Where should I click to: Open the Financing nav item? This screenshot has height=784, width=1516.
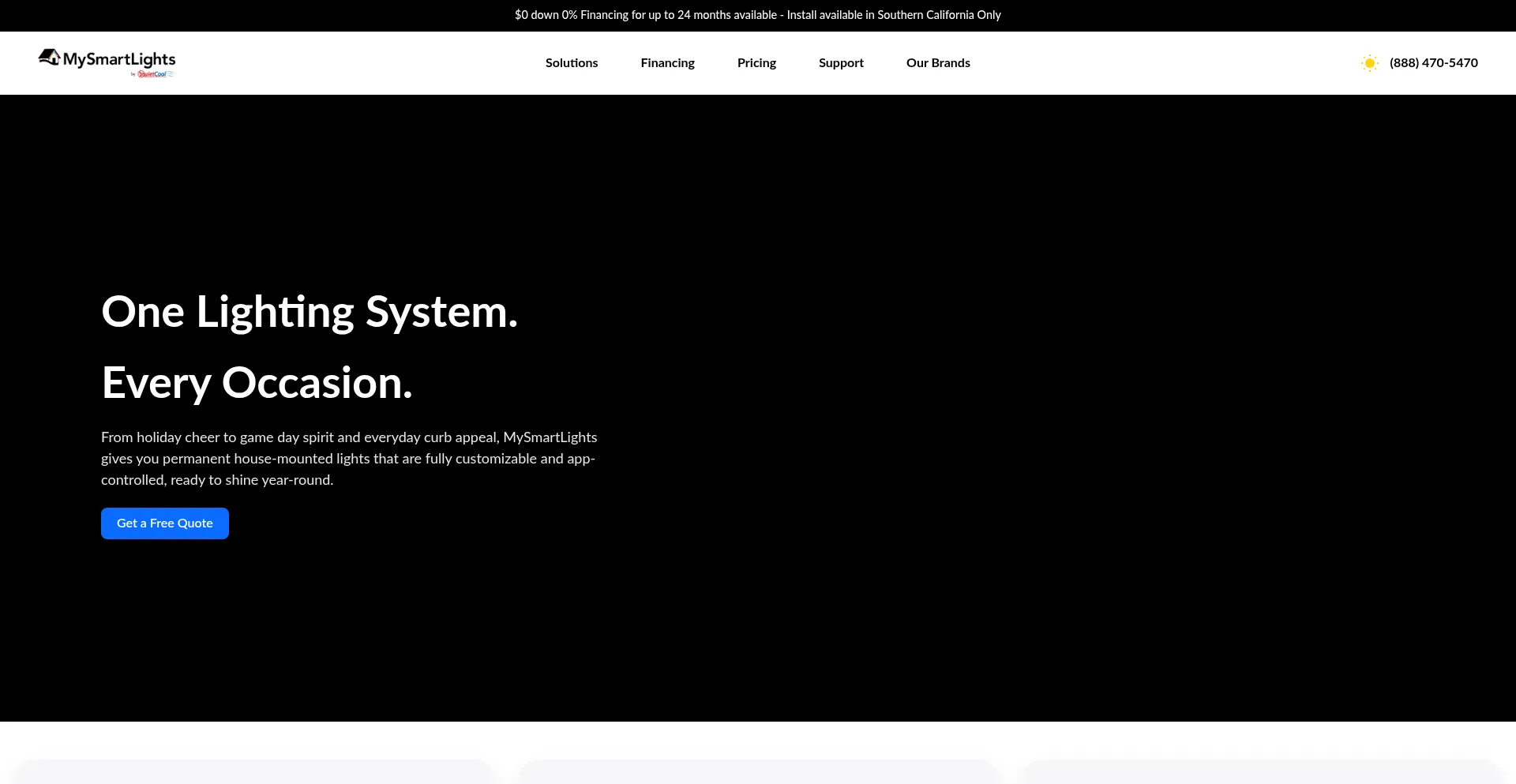click(667, 63)
